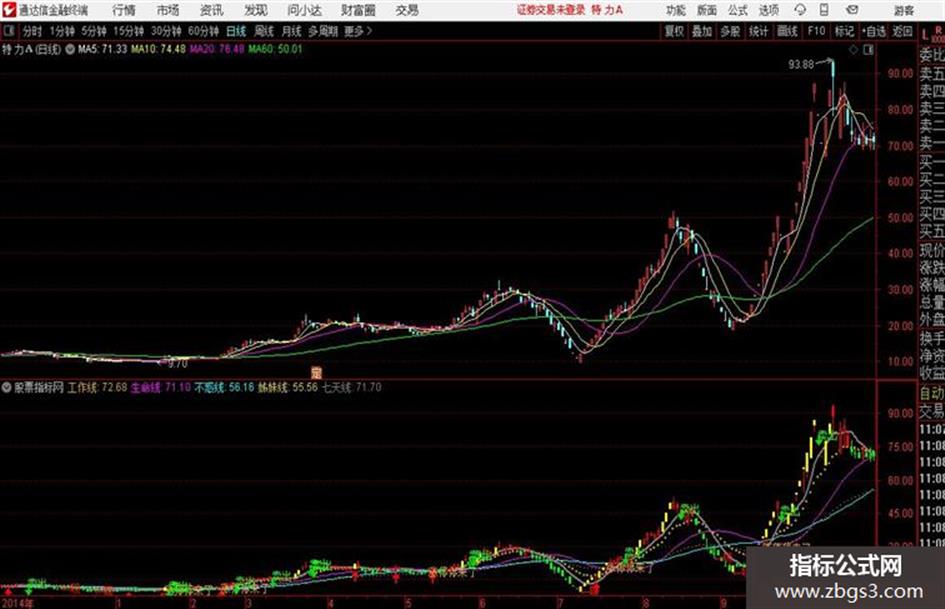The width and height of the screenshot is (945, 609).
Task: Click the 复权 toolbar button
Action: pyautogui.click(x=674, y=31)
